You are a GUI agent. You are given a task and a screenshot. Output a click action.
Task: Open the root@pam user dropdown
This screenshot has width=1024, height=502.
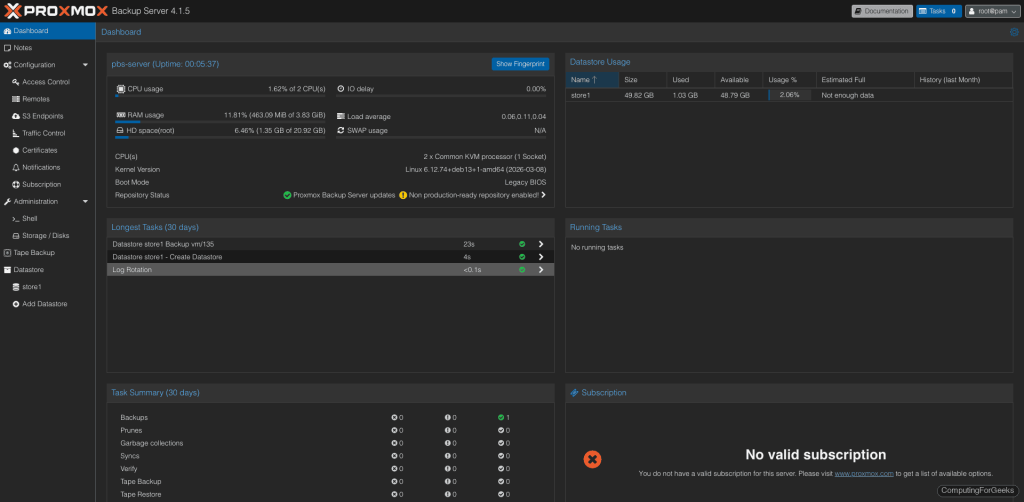tap(992, 11)
